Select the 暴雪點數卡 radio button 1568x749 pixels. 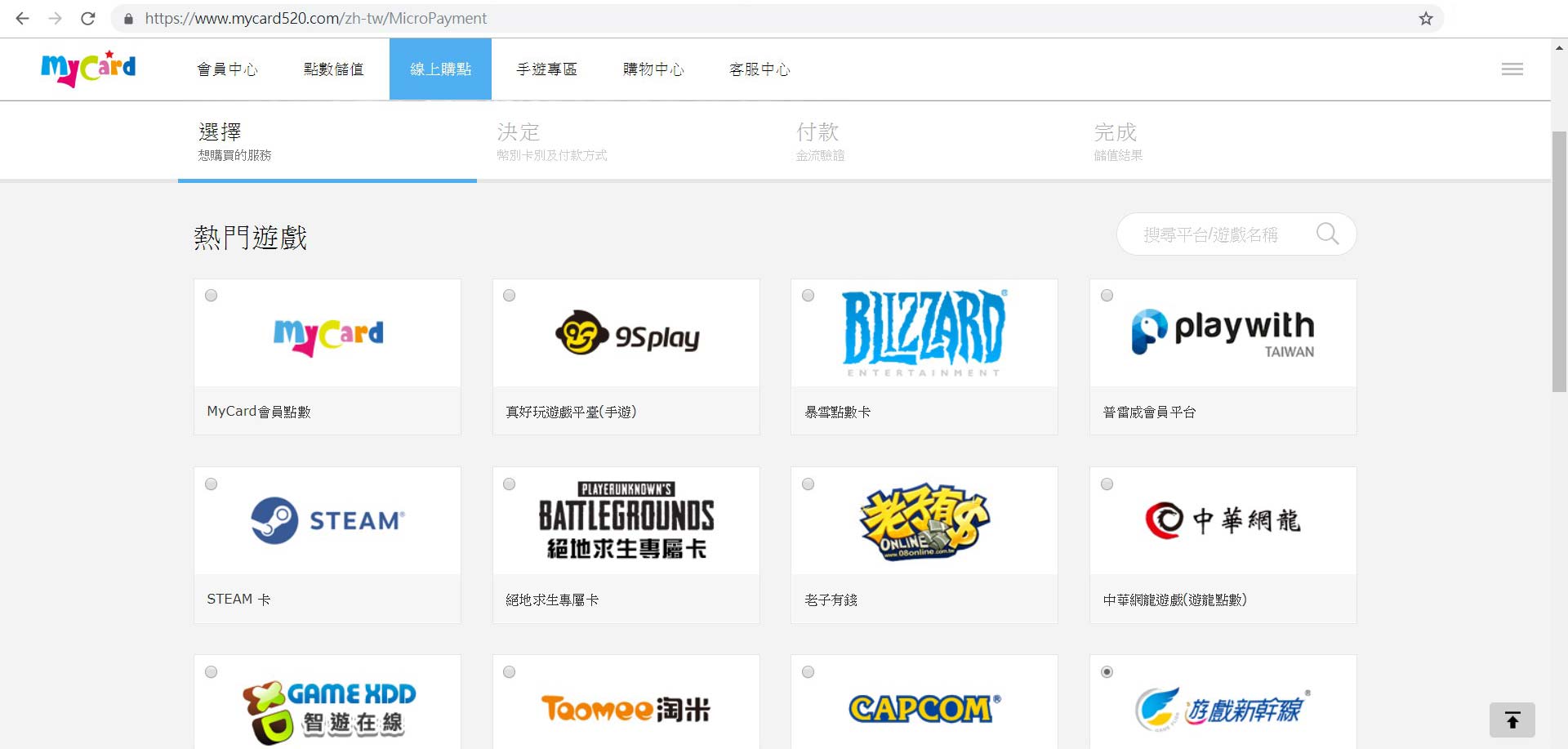point(808,296)
